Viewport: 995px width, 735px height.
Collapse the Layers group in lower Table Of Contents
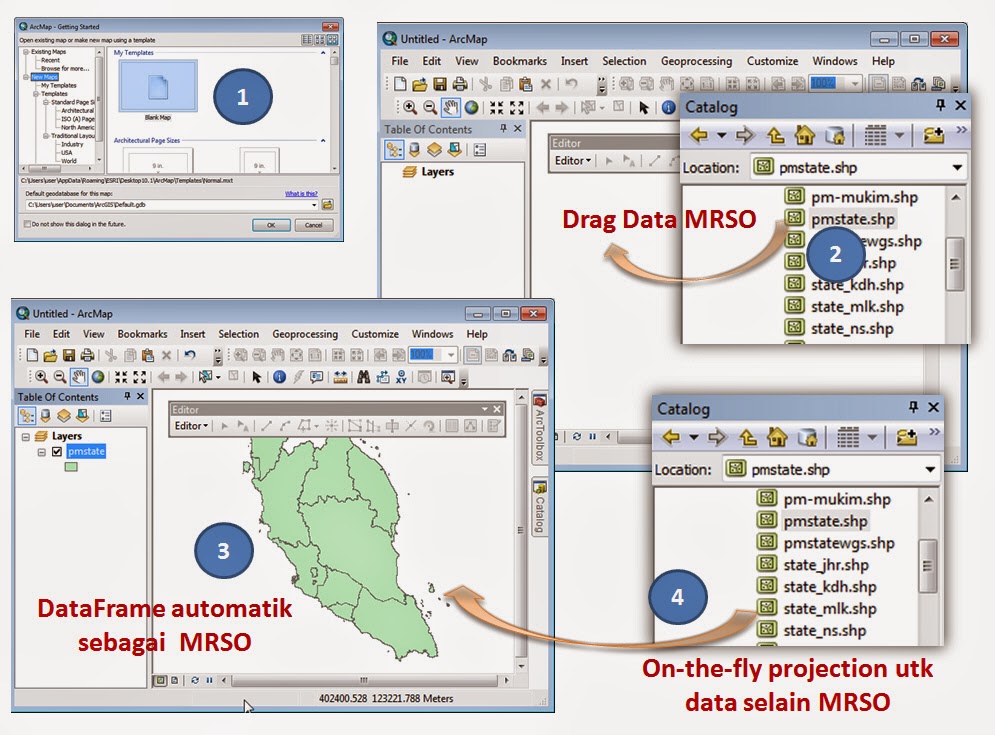(25, 437)
